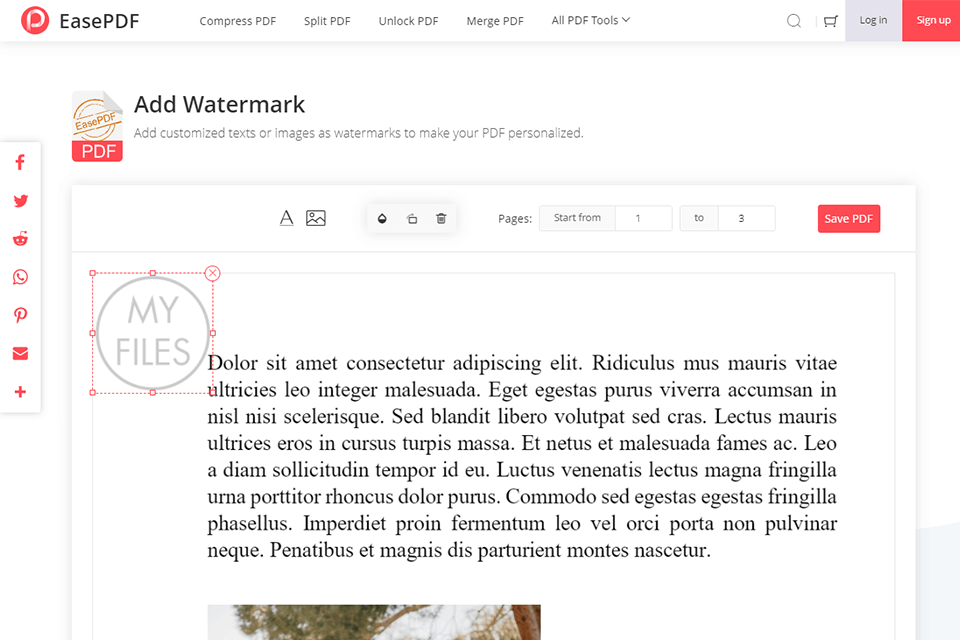The image size is (960, 640).
Task: Click the EasePDF logo icon
Action: coord(35,20)
